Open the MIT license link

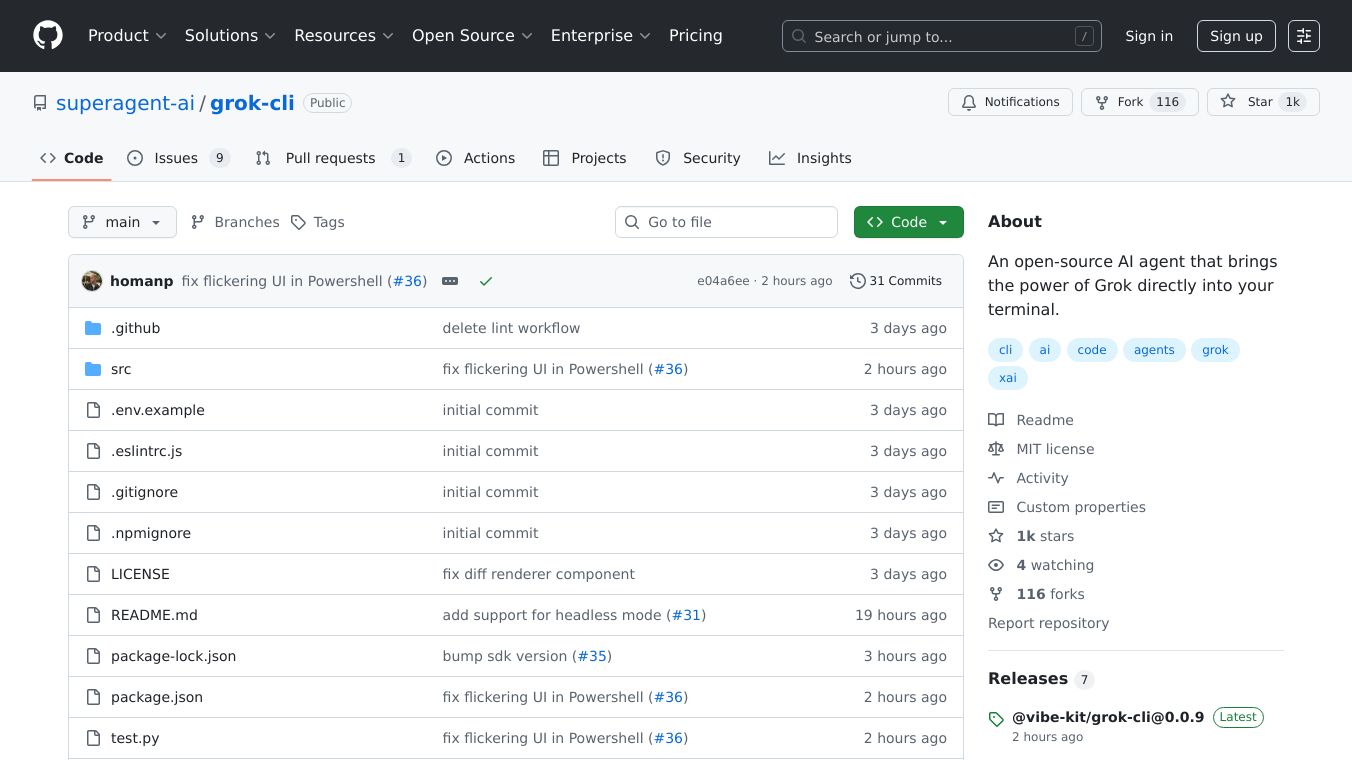tap(1055, 449)
